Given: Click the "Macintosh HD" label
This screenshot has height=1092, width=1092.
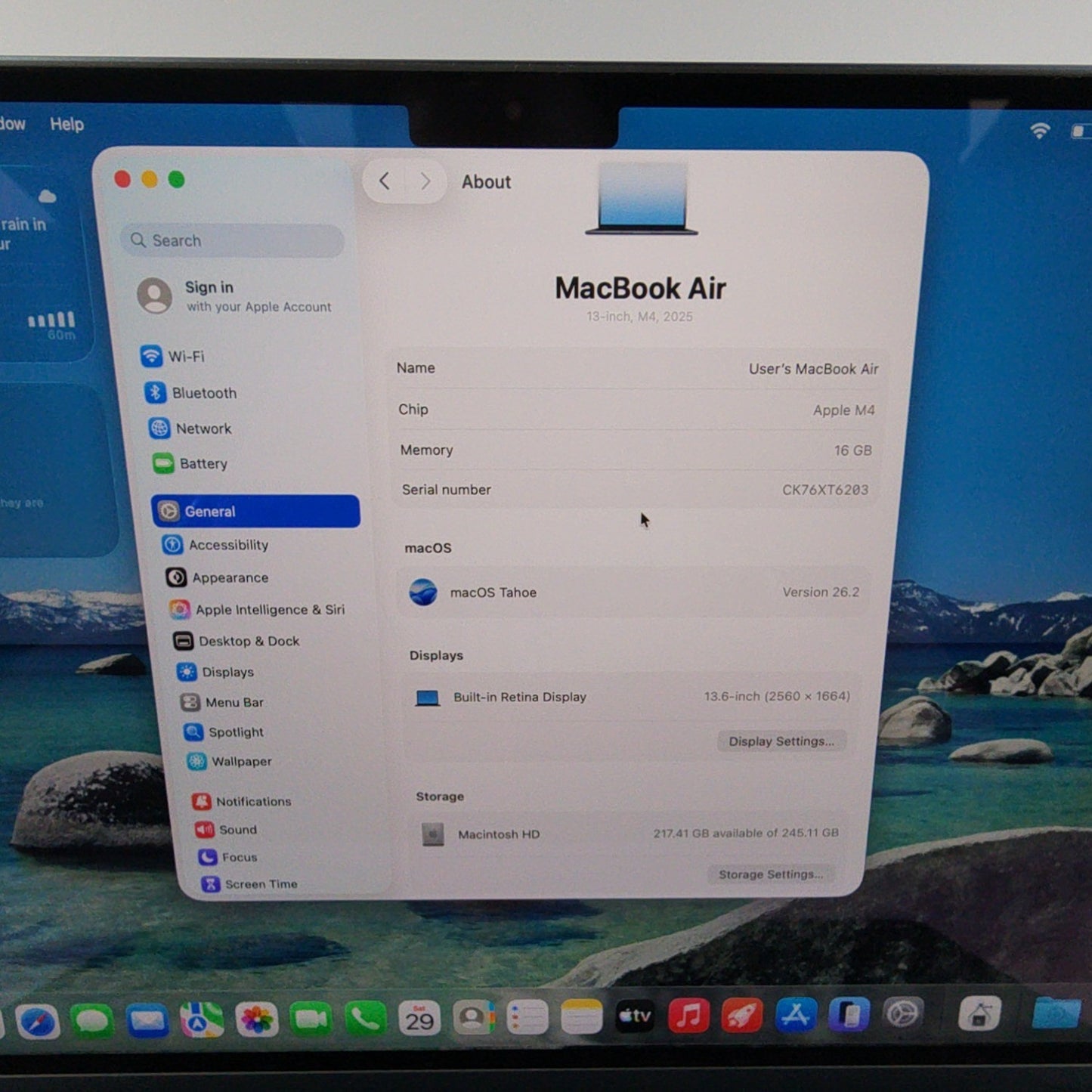Looking at the screenshot, I should tap(499, 834).
